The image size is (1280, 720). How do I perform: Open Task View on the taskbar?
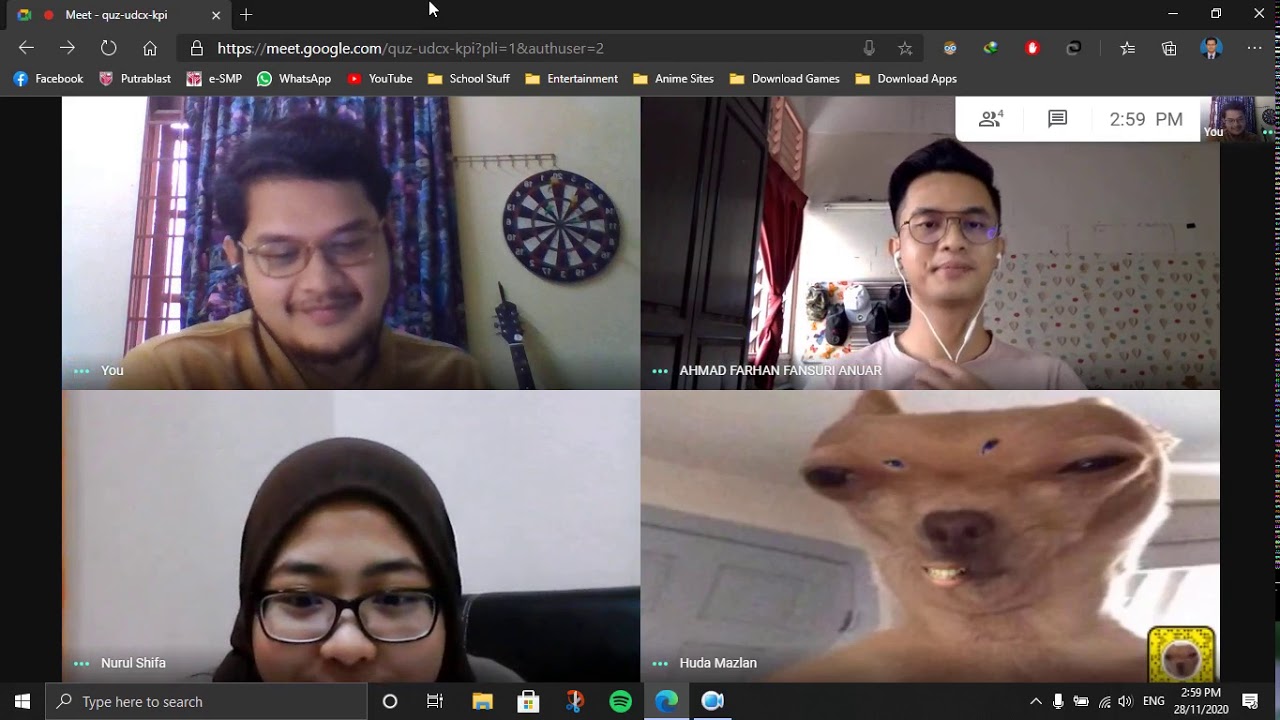[435, 701]
